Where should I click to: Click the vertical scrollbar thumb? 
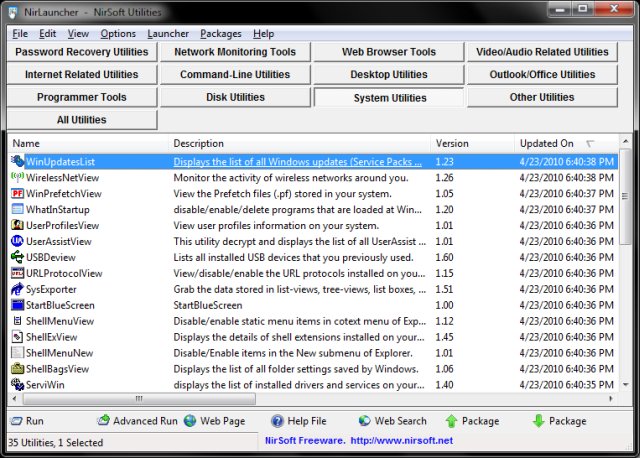[625, 197]
